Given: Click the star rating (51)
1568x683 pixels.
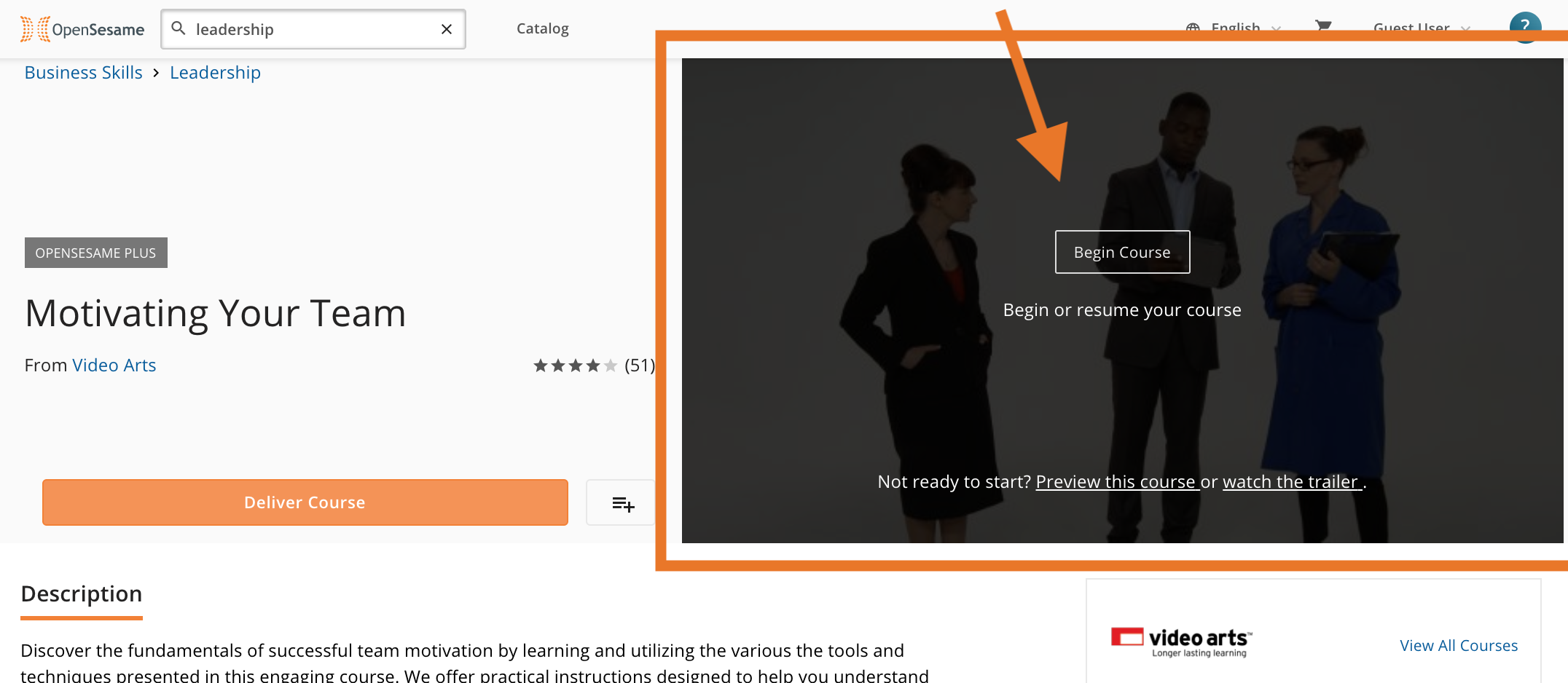Looking at the screenshot, I should (594, 366).
